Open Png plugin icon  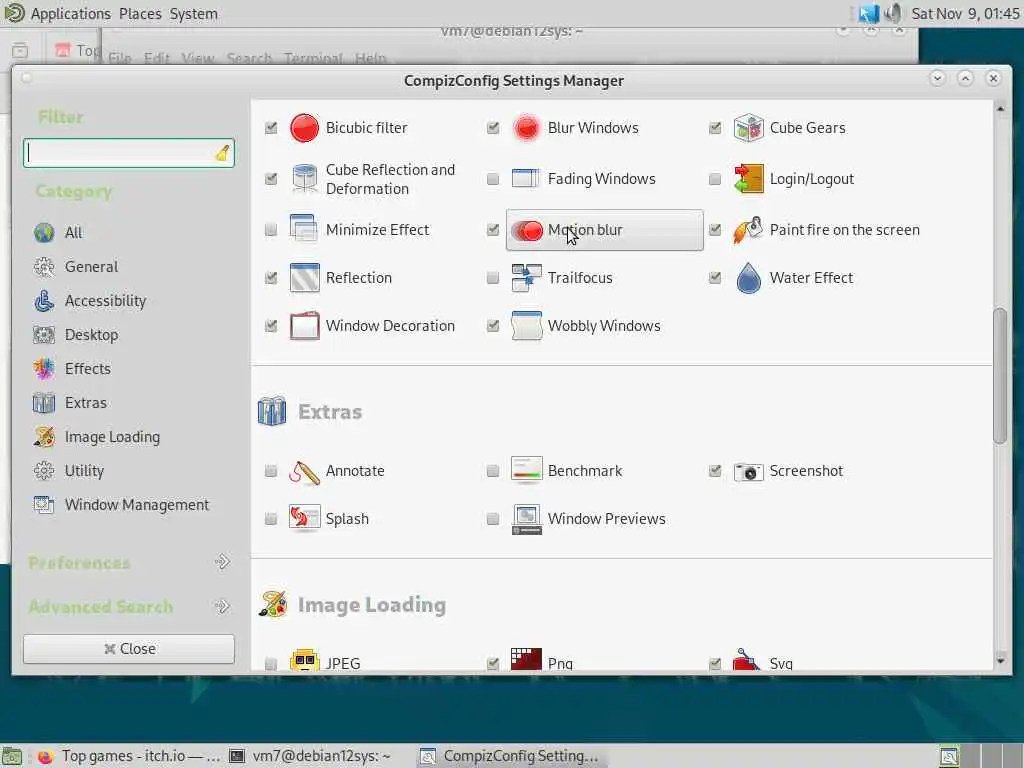526,660
